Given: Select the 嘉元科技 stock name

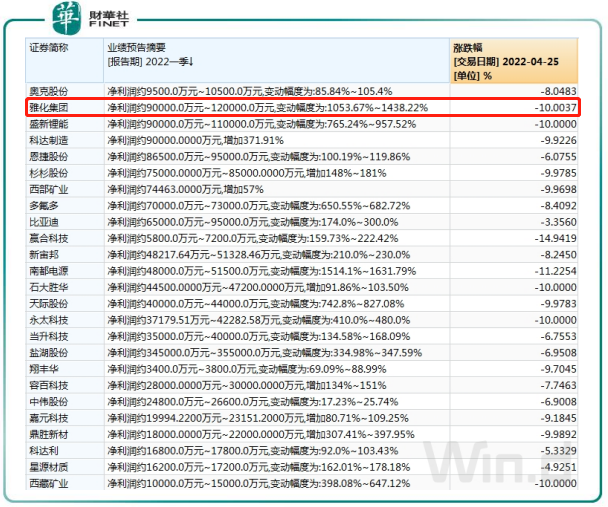Looking at the screenshot, I should [x=49, y=418].
